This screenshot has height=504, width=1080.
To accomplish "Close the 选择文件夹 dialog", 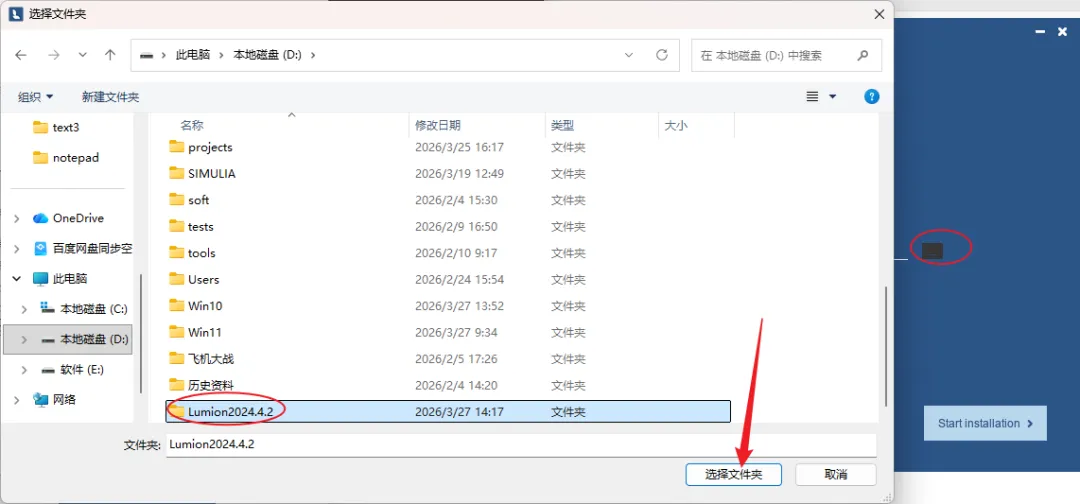I will pos(878,14).
